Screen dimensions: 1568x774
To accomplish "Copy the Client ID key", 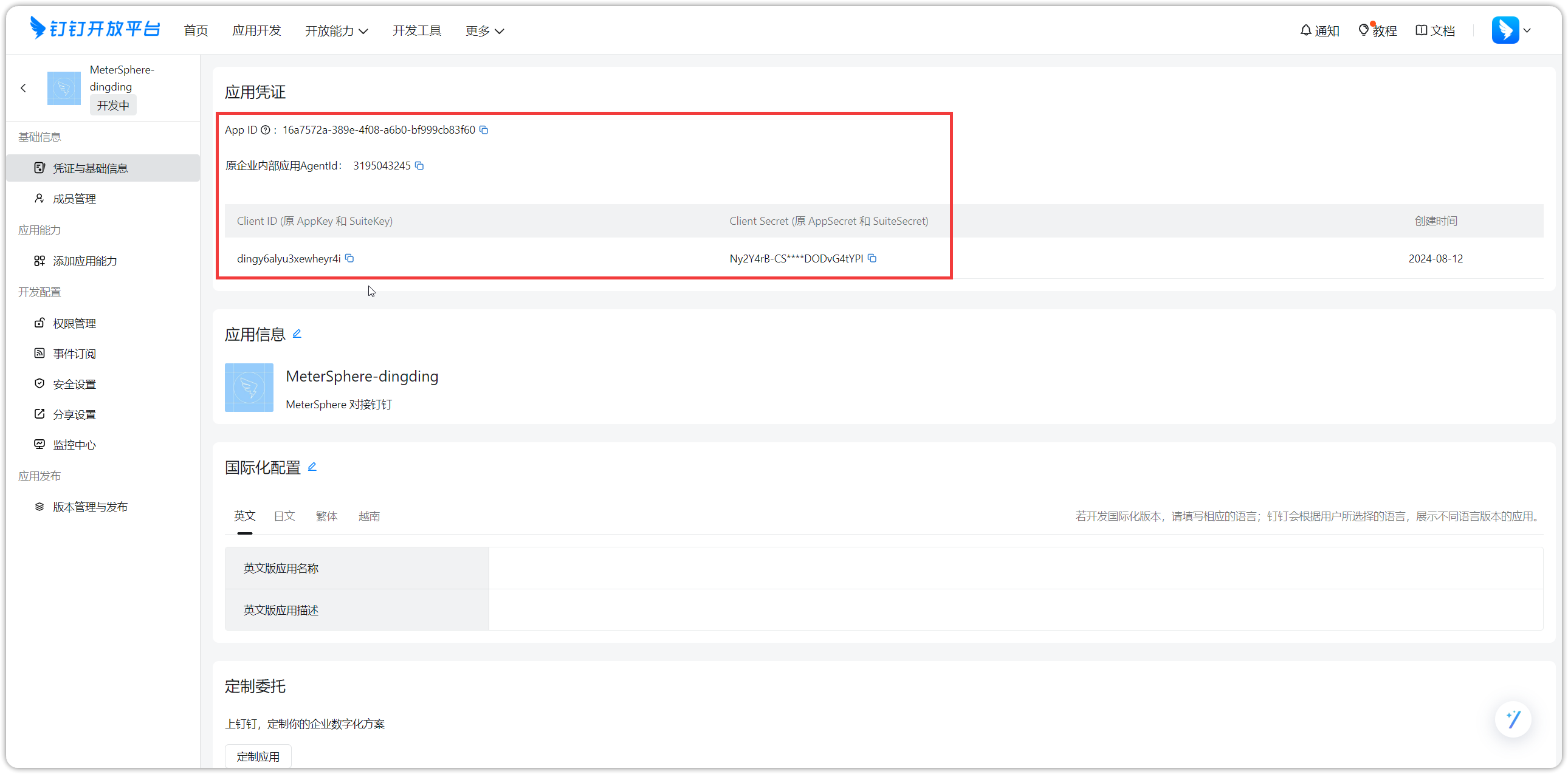I will click(349, 258).
